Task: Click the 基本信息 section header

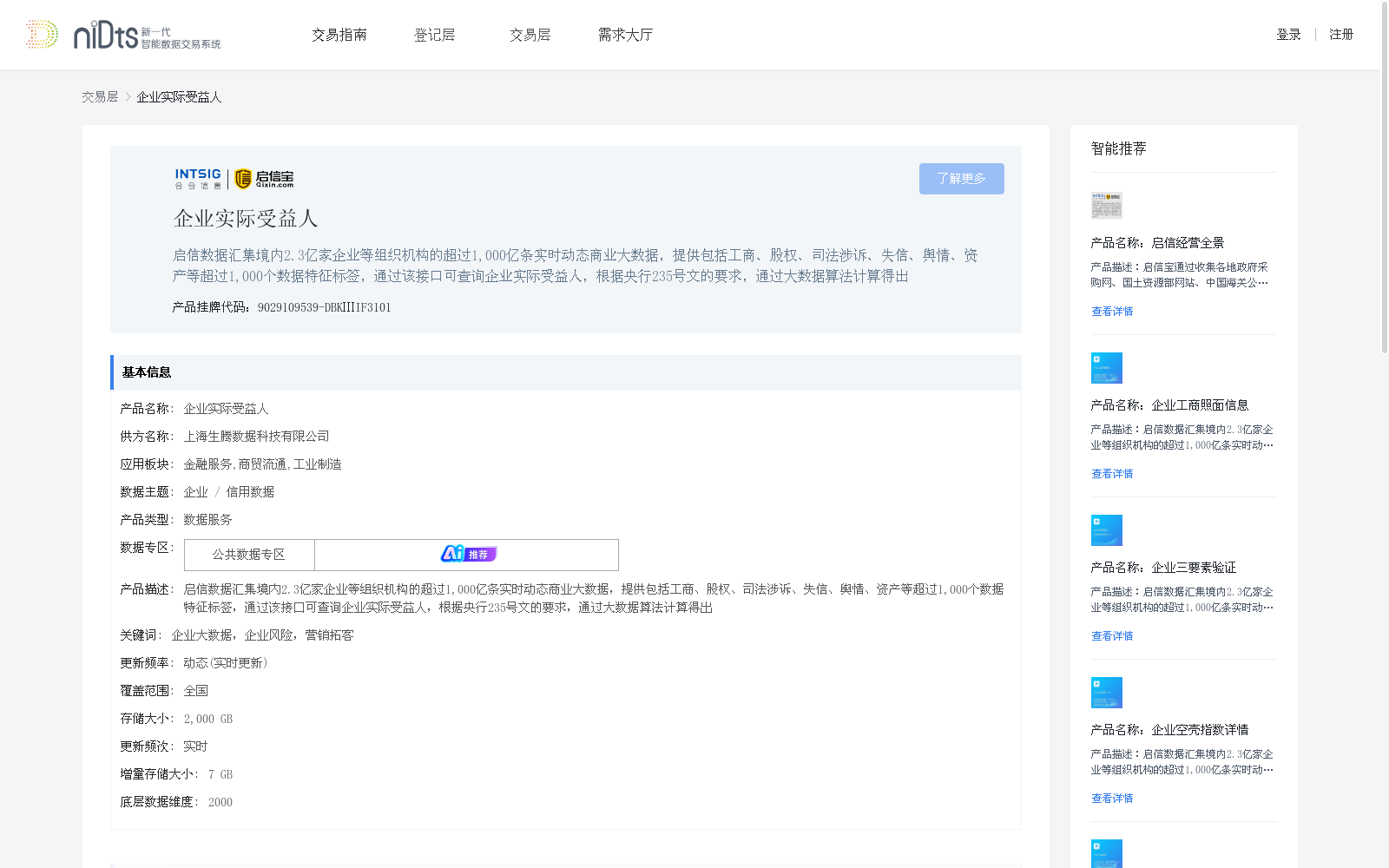Action: pyautogui.click(x=566, y=372)
